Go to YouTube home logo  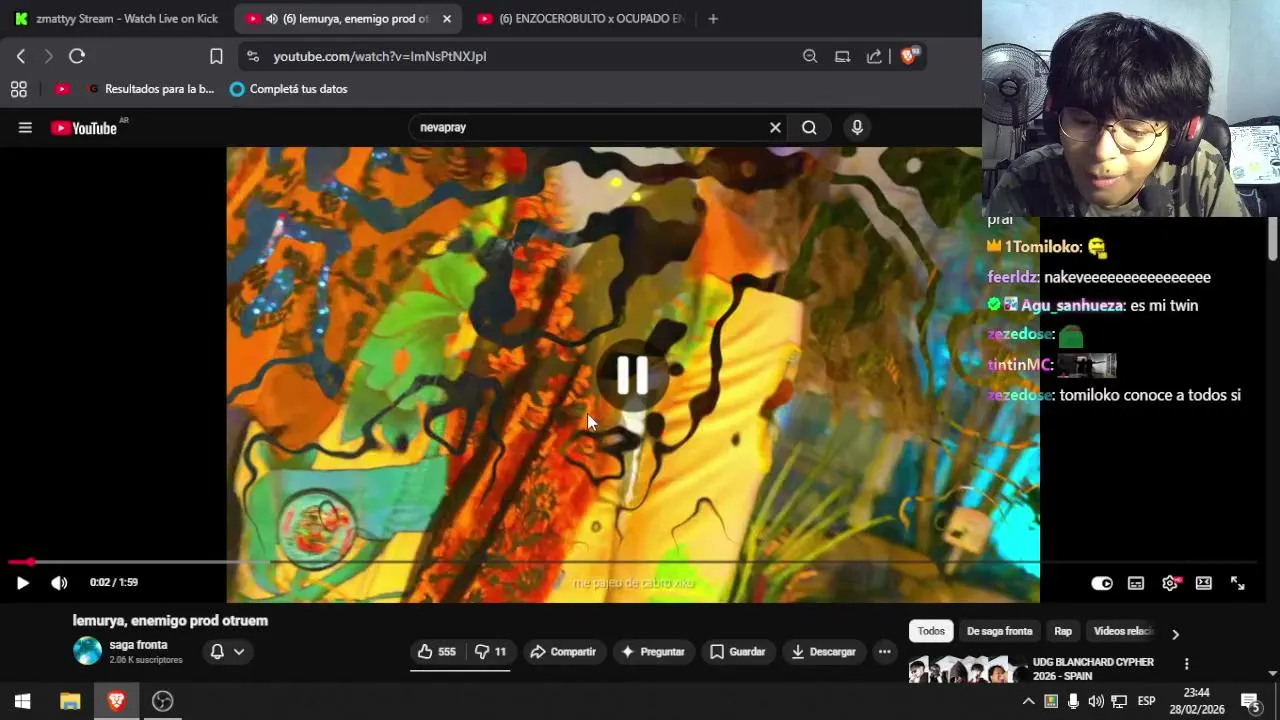coord(84,128)
